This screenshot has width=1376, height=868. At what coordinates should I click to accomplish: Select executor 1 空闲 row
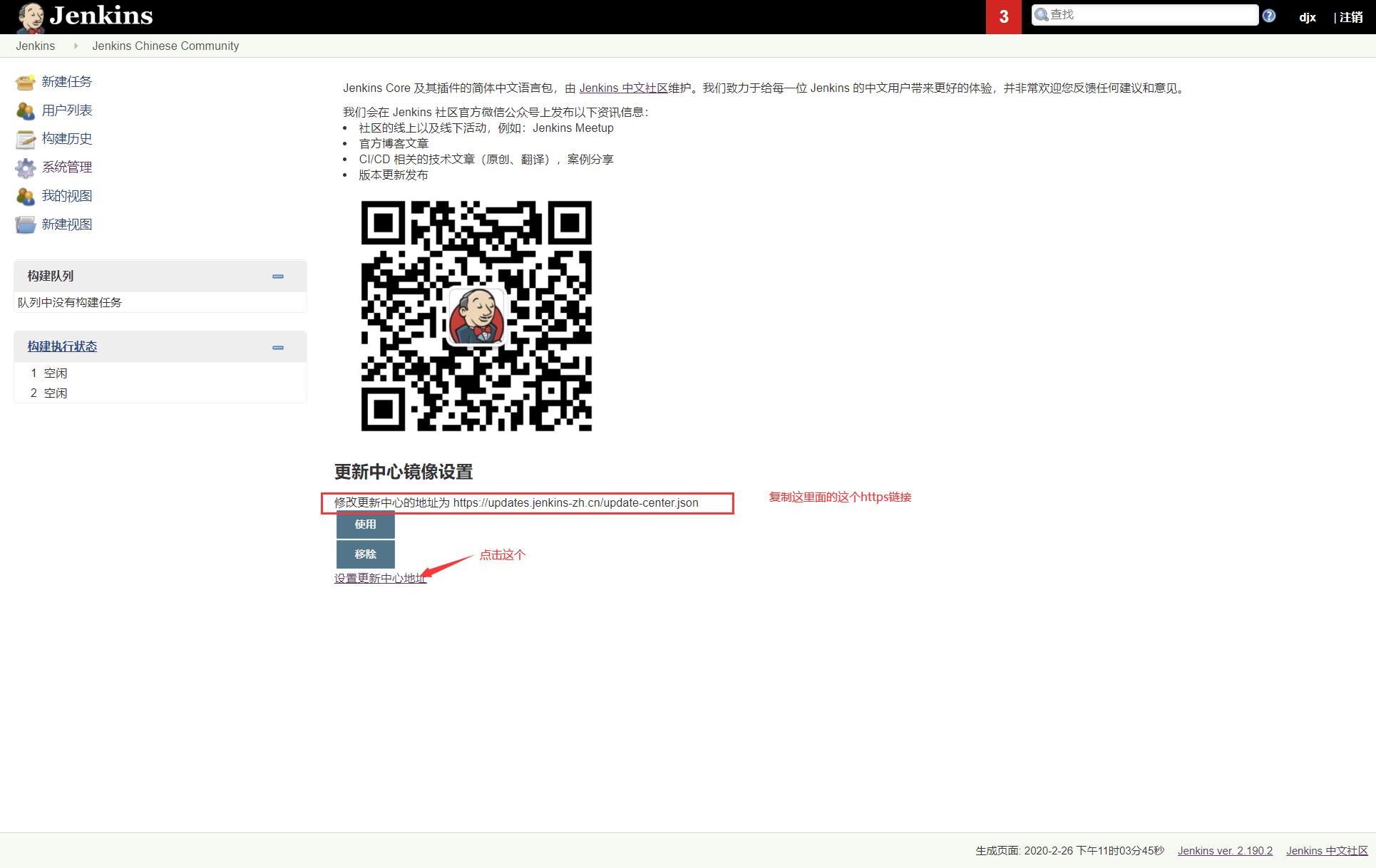(x=160, y=373)
